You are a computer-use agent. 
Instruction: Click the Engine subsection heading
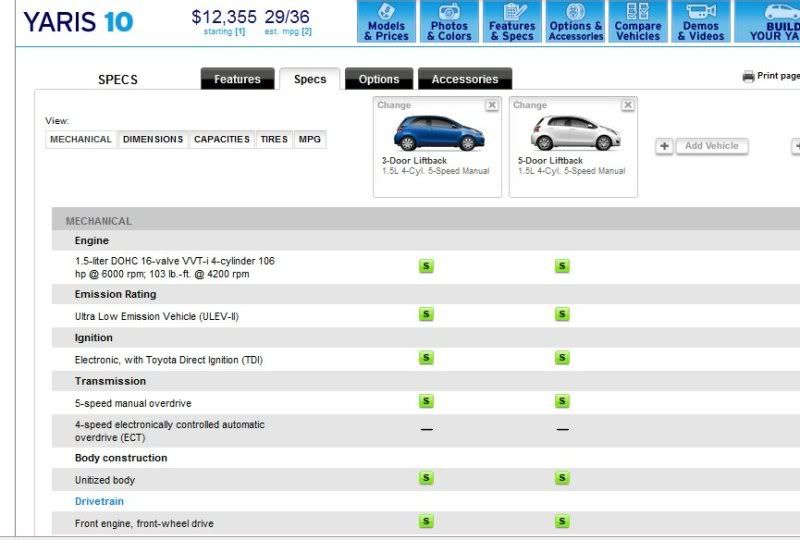click(x=91, y=240)
